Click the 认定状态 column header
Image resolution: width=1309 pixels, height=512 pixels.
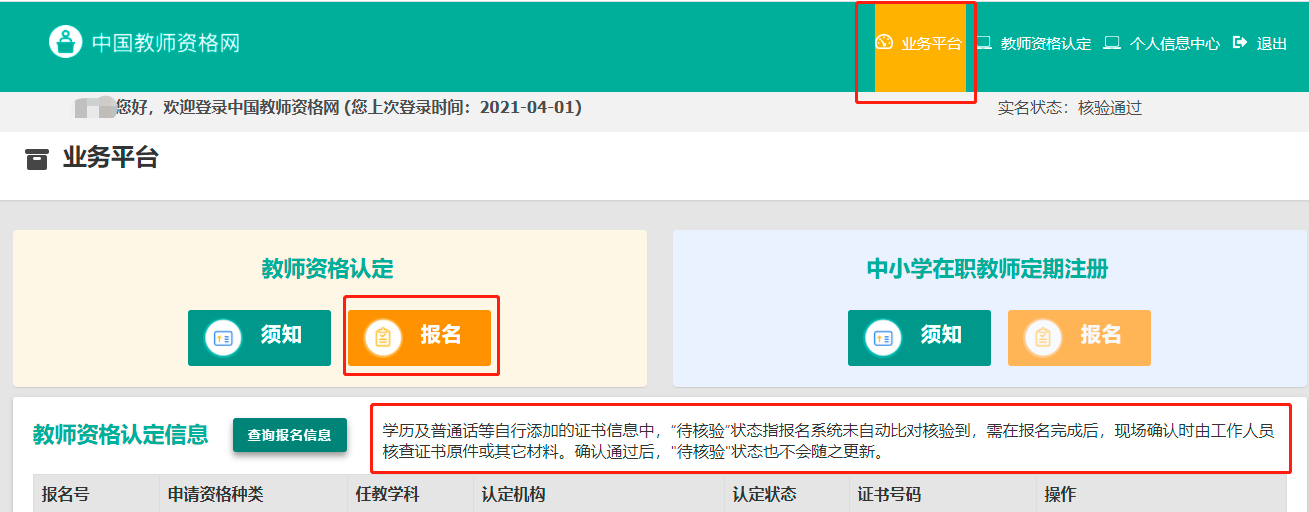(764, 495)
